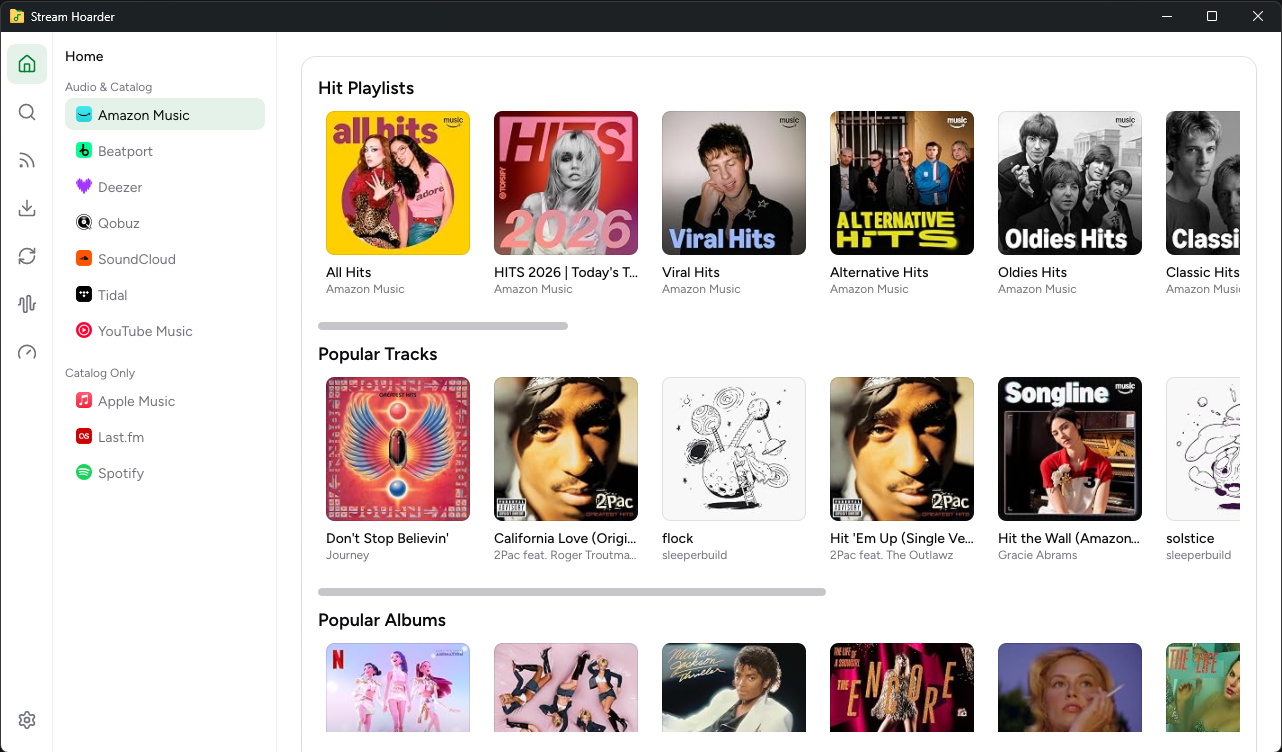
Task: Open the All Hits playlist cover
Action: [x=398, y=183]
